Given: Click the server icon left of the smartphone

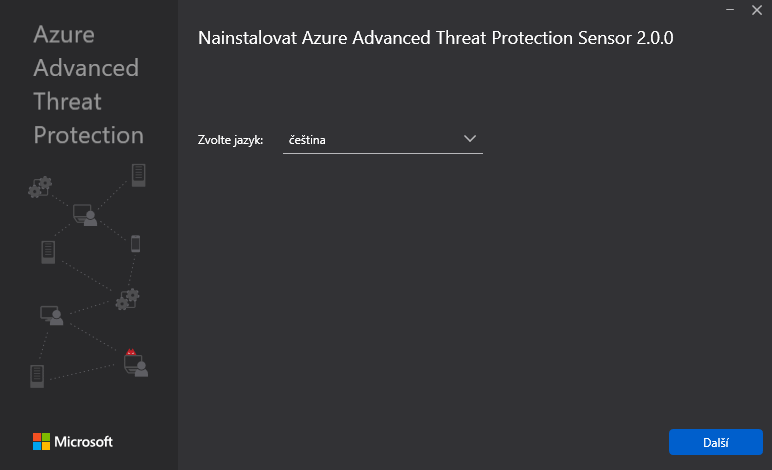Looking at the screenshot, I should pyautogui.click(x=48, y=251).
